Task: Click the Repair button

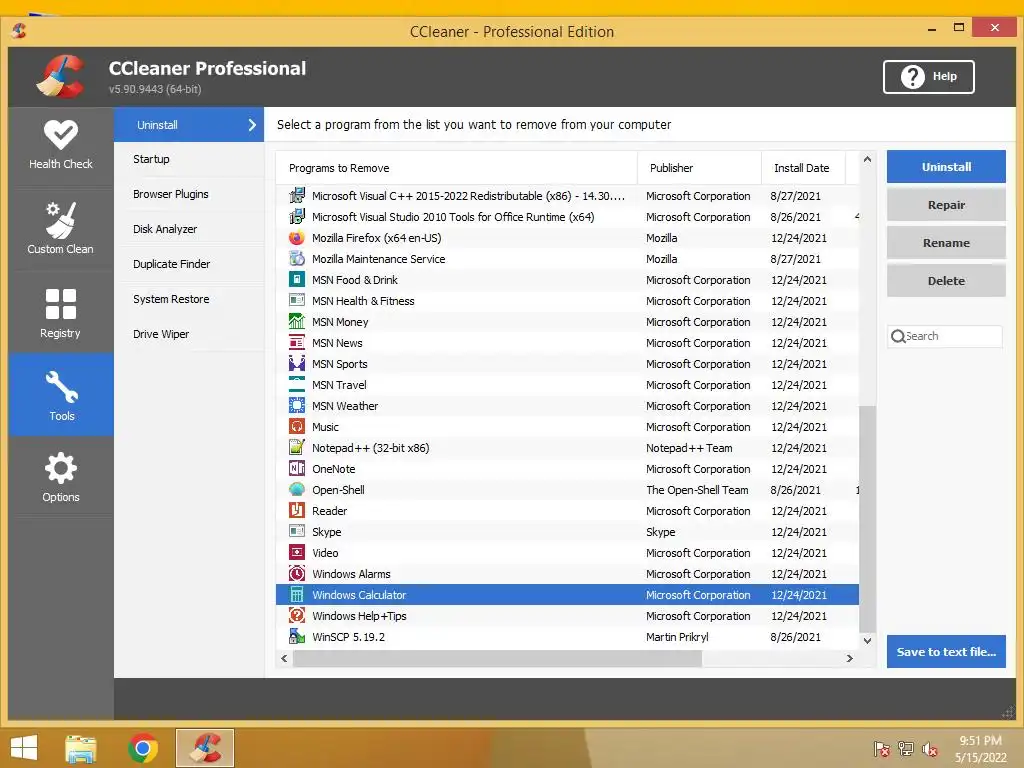Action: 946,204
